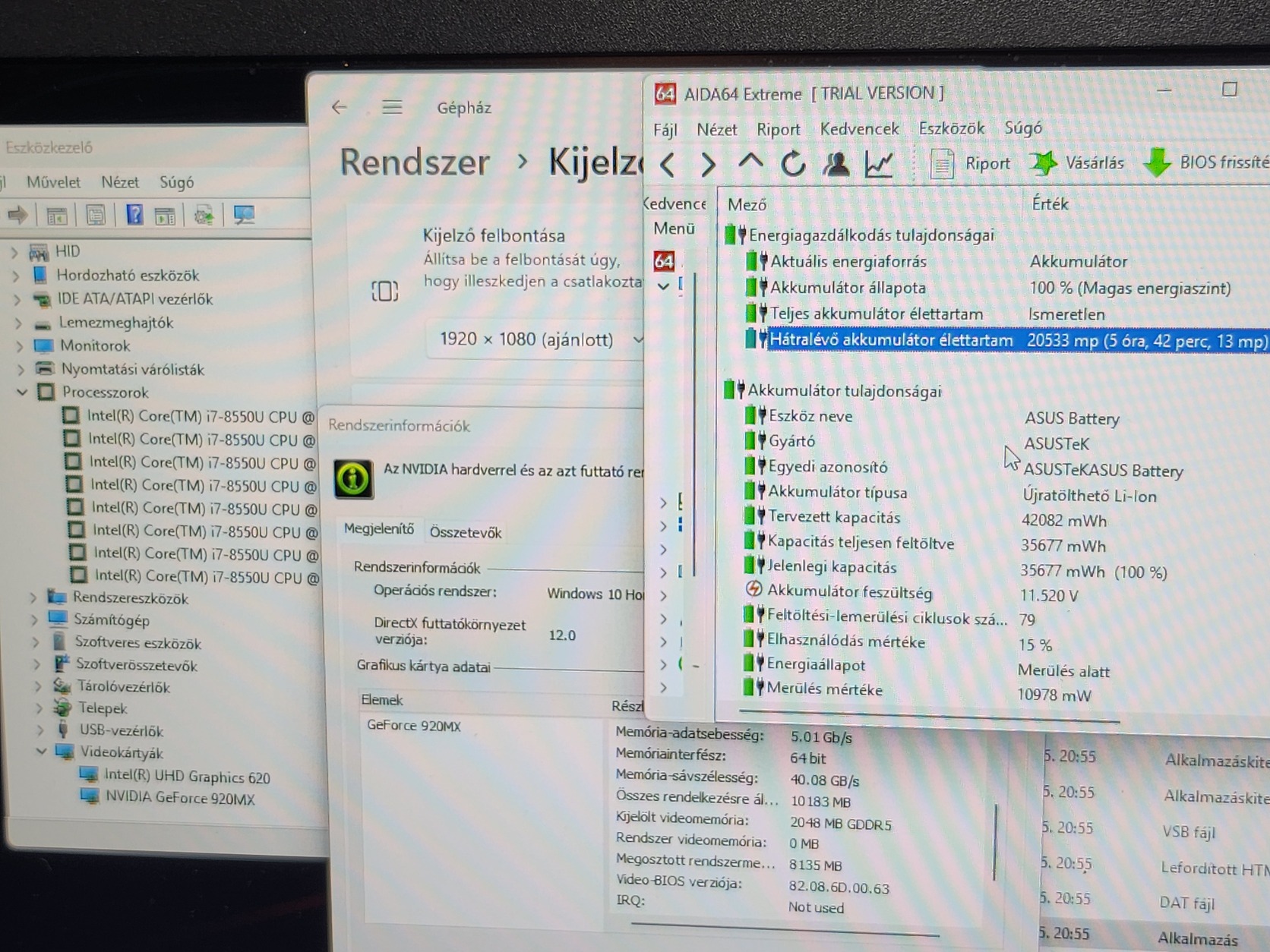
Task: Open Művelet menu in Eszközkezelő
Action: point(53,182)
